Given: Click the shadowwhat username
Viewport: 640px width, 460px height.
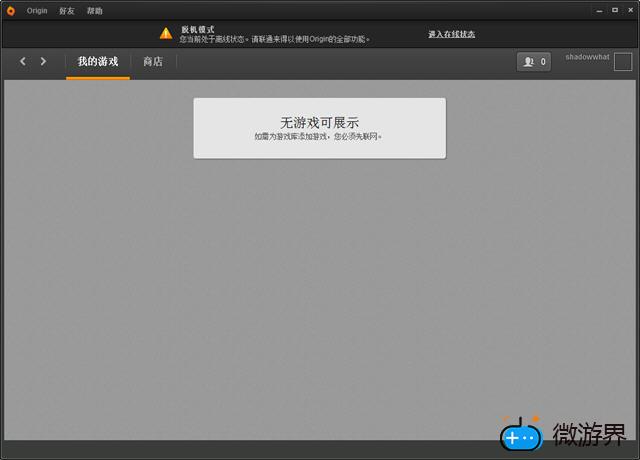Looking at the screenshot, I should [x=587, y=57].
